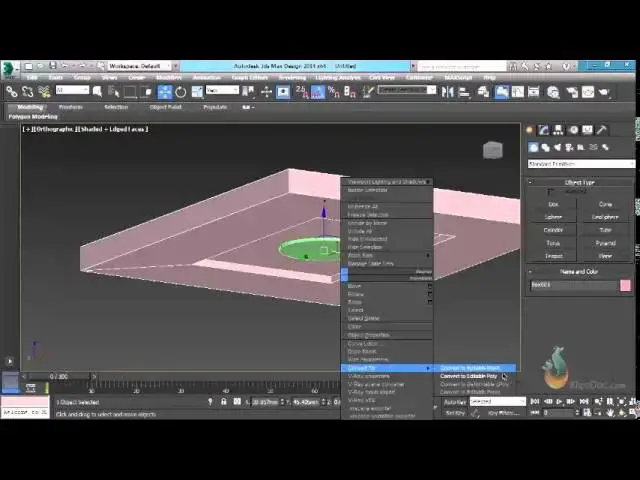The image size is (640, 480).
Task: Toggle the 2.5D Snaps icon
Action: coord(302,92)
